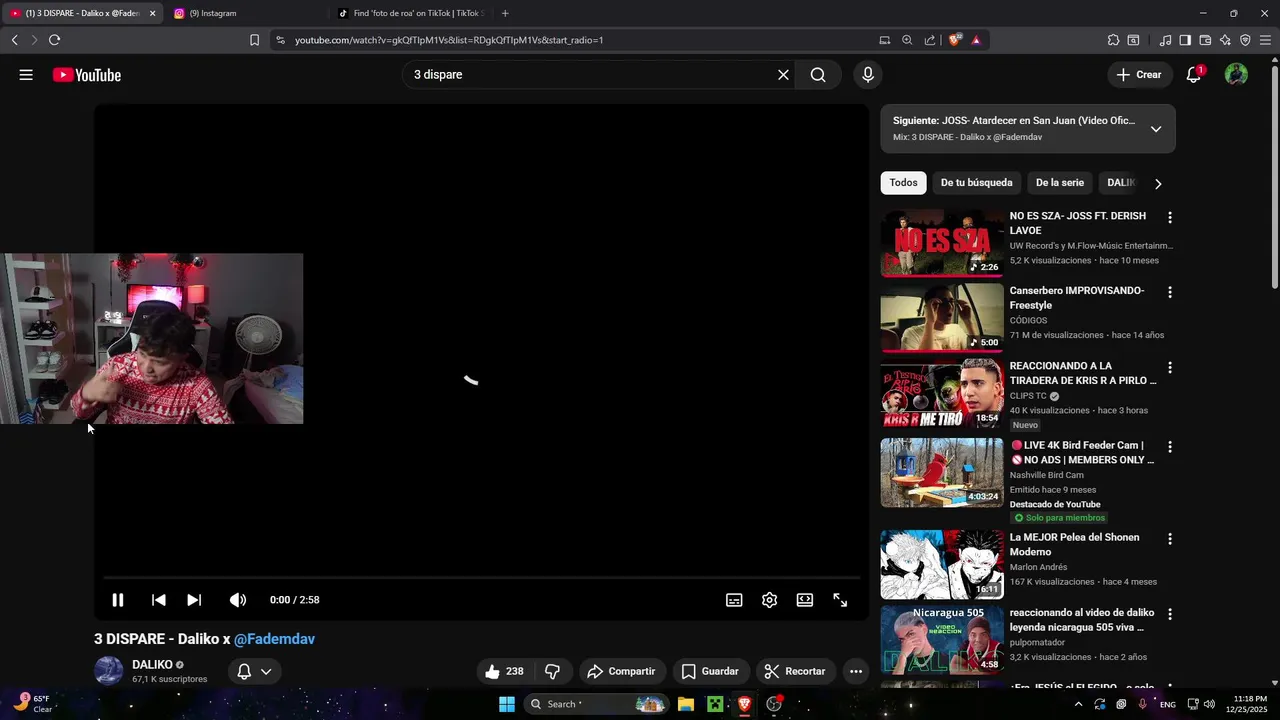Image resolution: width=1280 pixels, height=720 pixels.
Task: Pause the video
Action: tap(118, 600)
